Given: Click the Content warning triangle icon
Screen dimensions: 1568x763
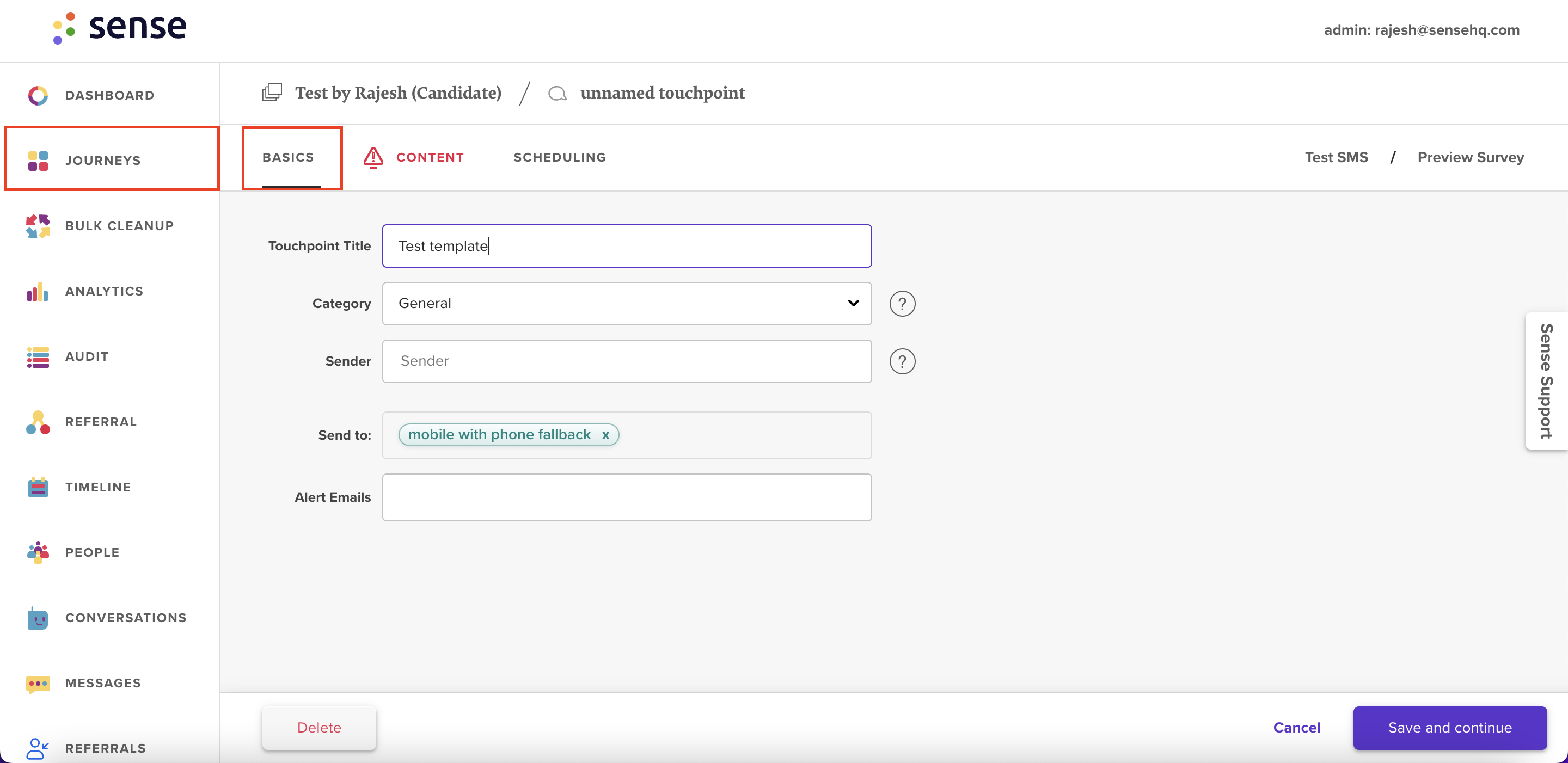Looking at the screenshot, I should pyautogui.click(x=373, y=157).
